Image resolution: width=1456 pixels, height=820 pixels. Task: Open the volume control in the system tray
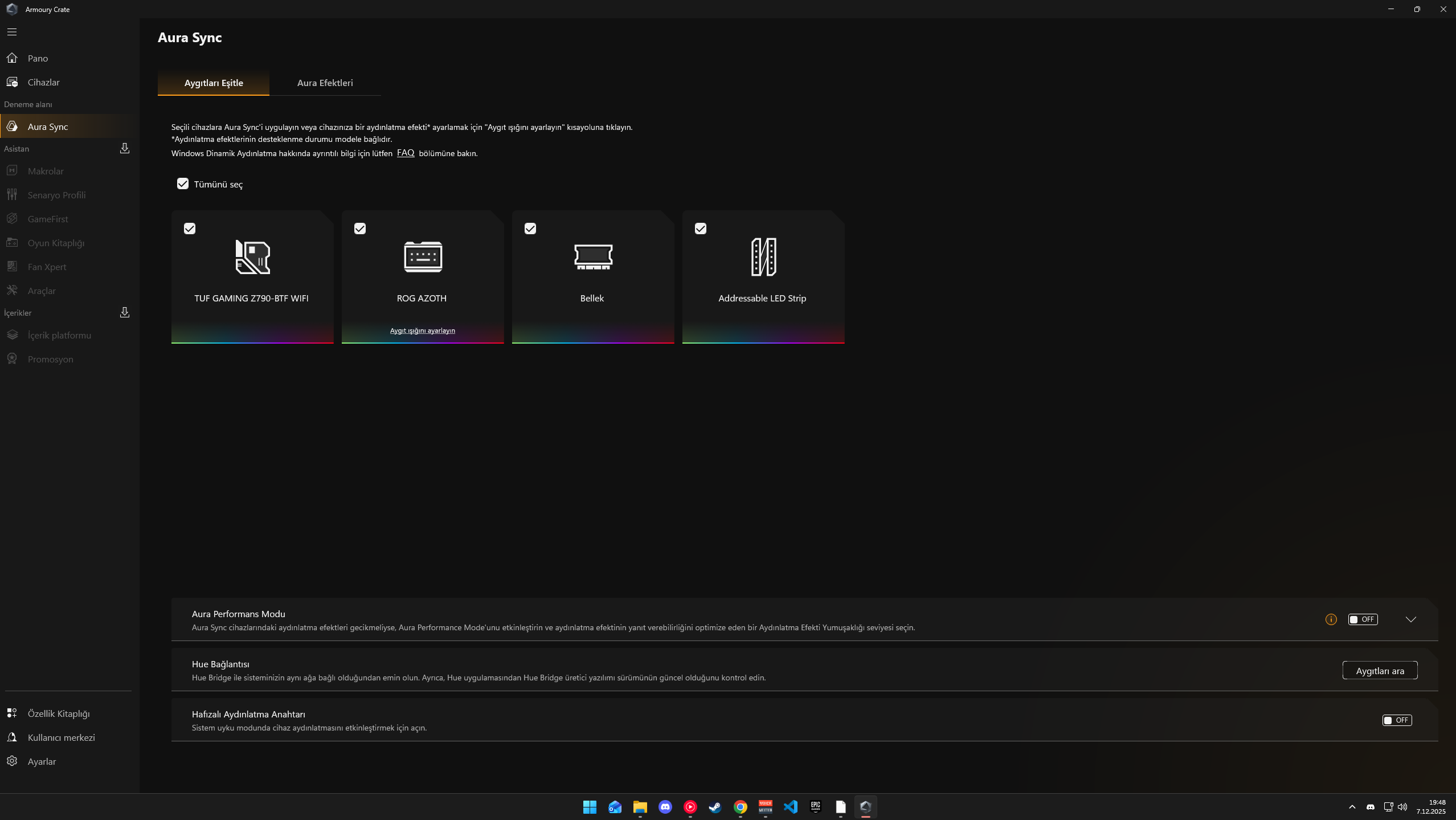pyautogui.click(x=1402, y=807)
